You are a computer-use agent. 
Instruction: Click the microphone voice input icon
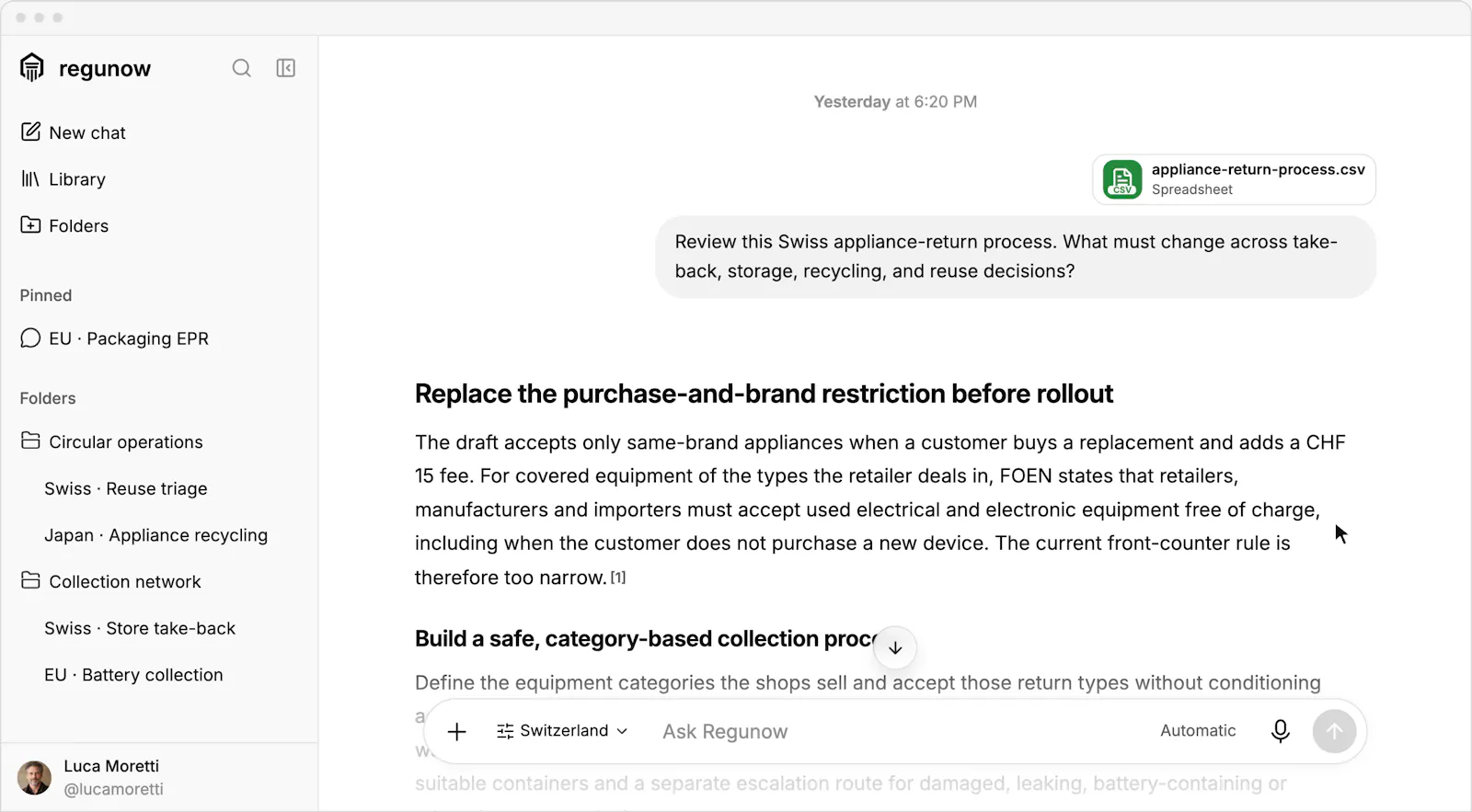[1280, 731]
